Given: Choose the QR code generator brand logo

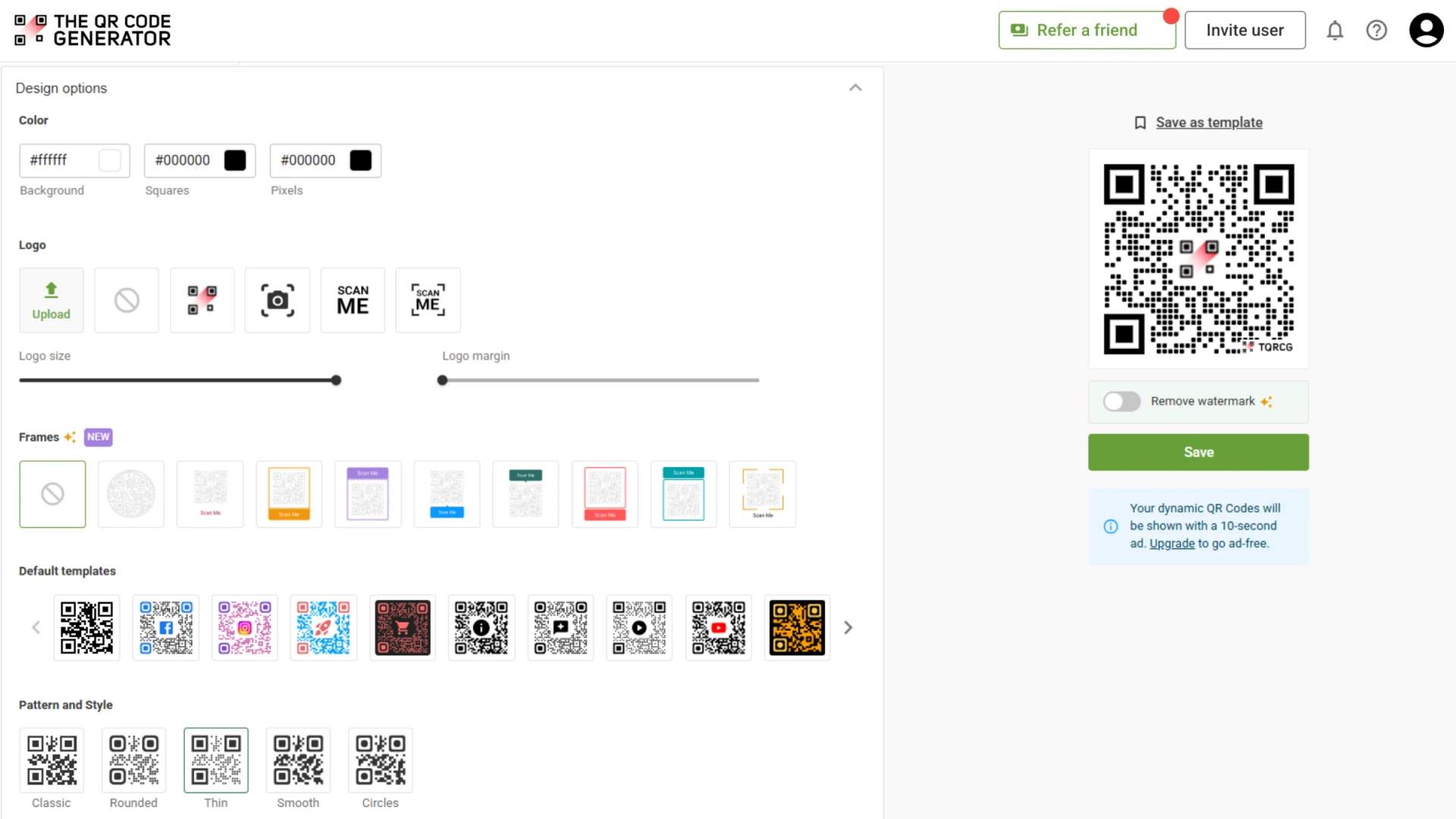Looking at the screenshot, I should (202, 300).
